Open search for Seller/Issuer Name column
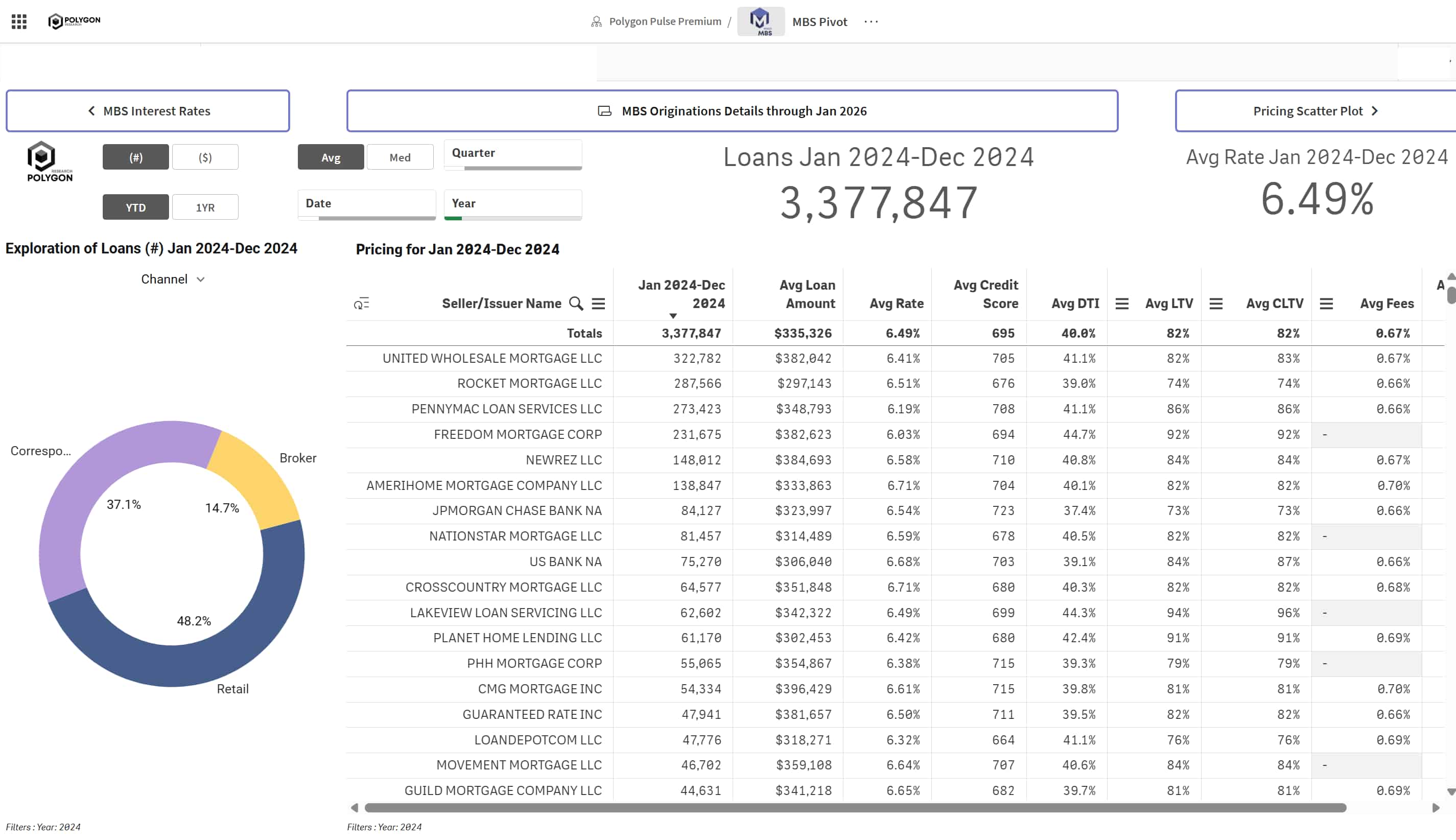 tap(576, 303)
